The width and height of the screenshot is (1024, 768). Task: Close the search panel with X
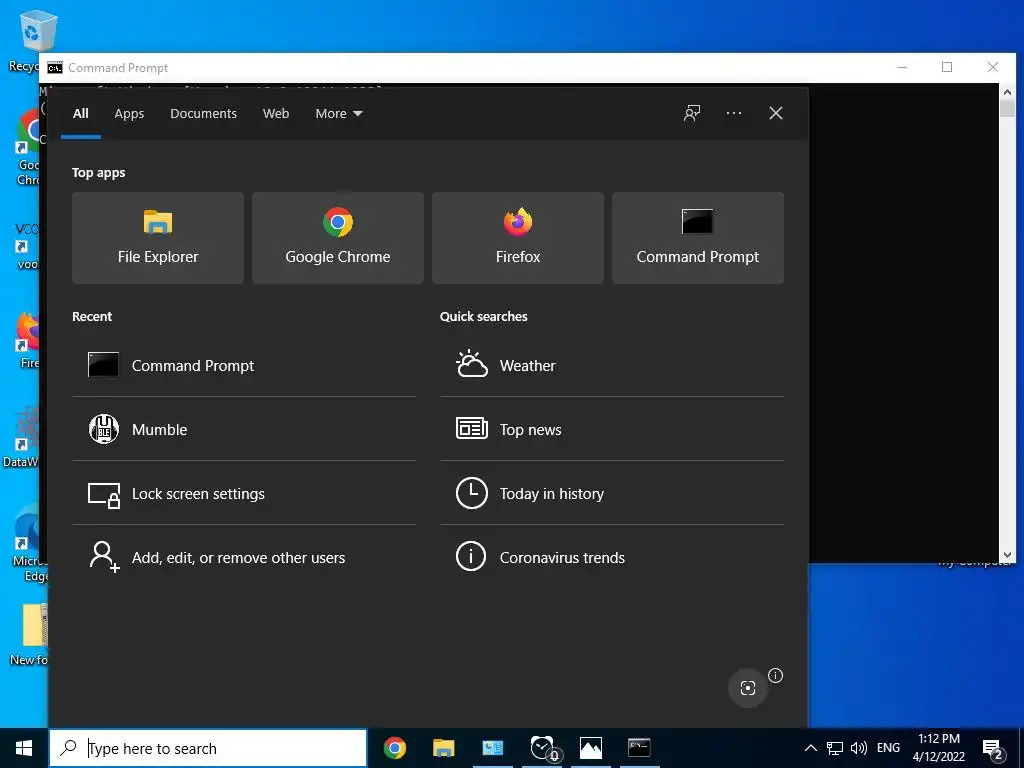775,113
